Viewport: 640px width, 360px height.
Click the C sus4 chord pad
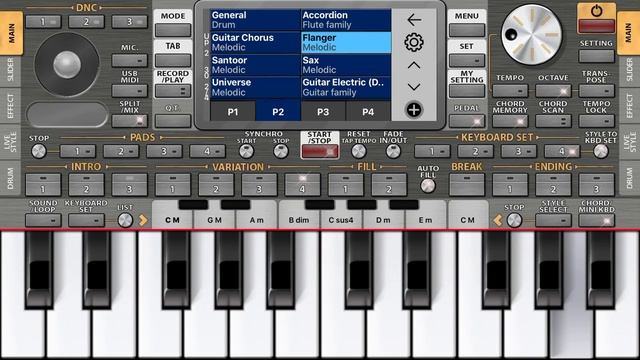(x=341, y=220)
